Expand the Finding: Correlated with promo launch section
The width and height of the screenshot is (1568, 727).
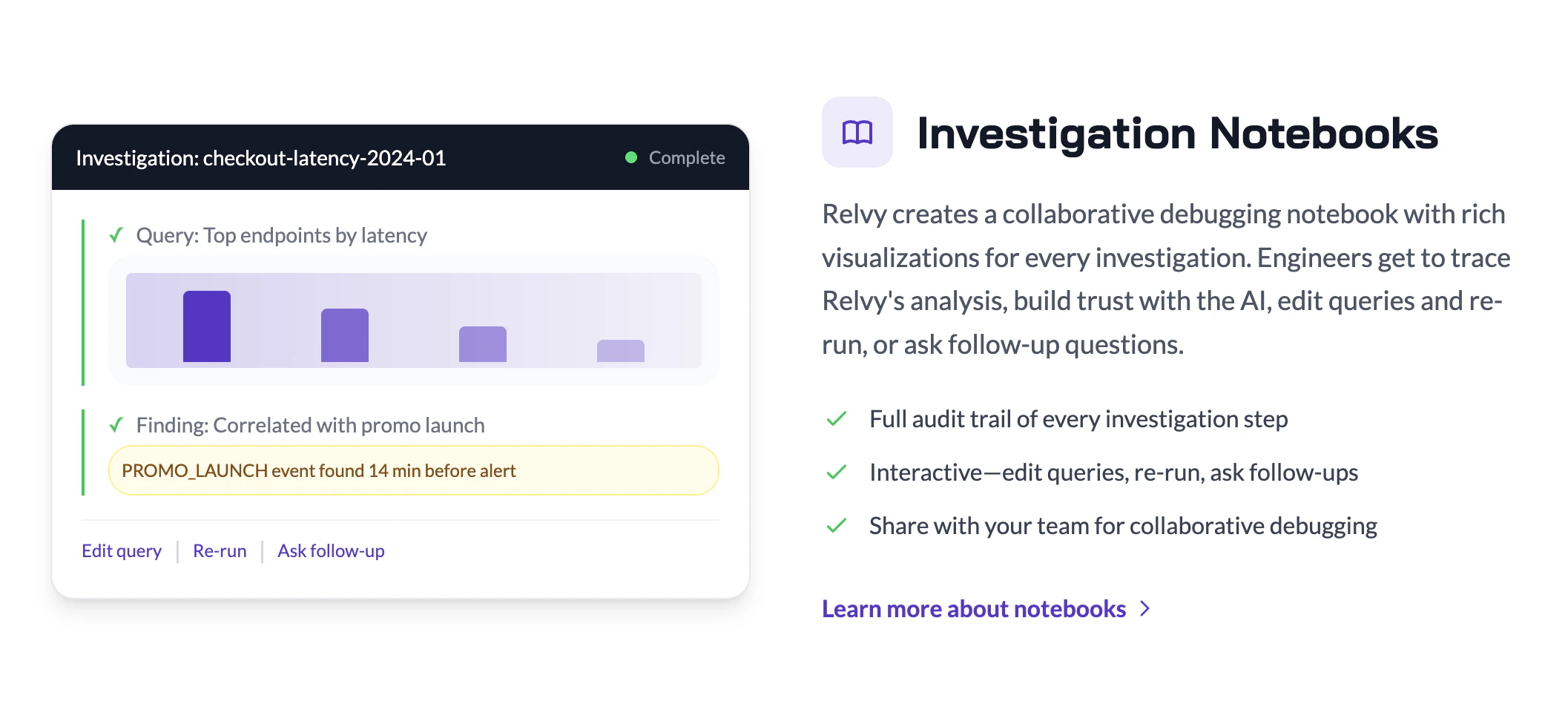point(310,424)
